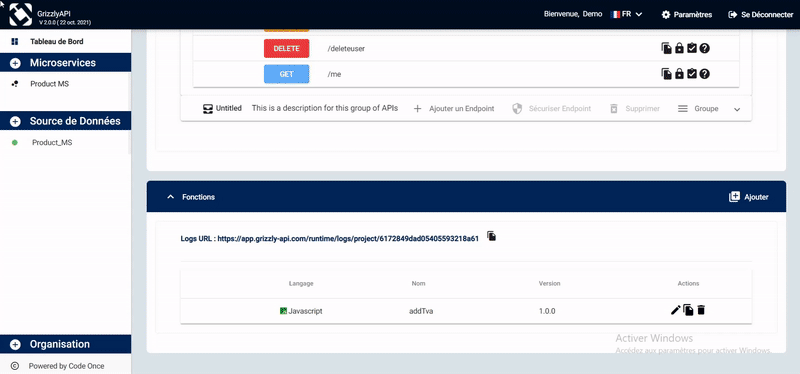Open the Tableau de Bord dashboard icon
This screenshot has height=374, width=800.
[x=14, y=41]
